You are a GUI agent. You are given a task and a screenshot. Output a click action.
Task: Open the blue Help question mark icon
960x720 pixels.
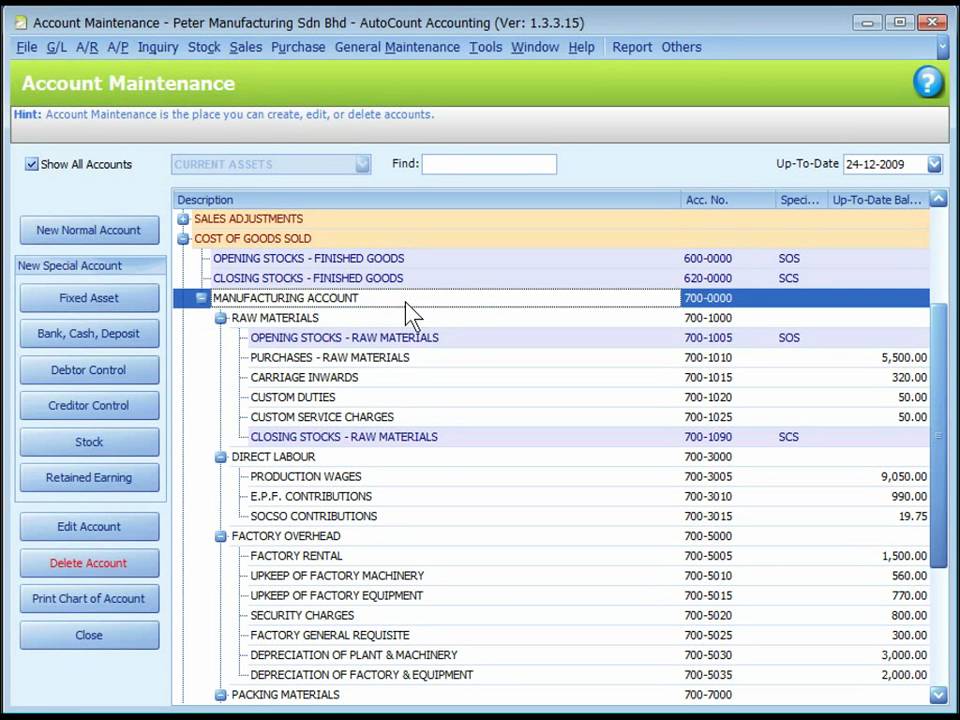pos(928,82)
